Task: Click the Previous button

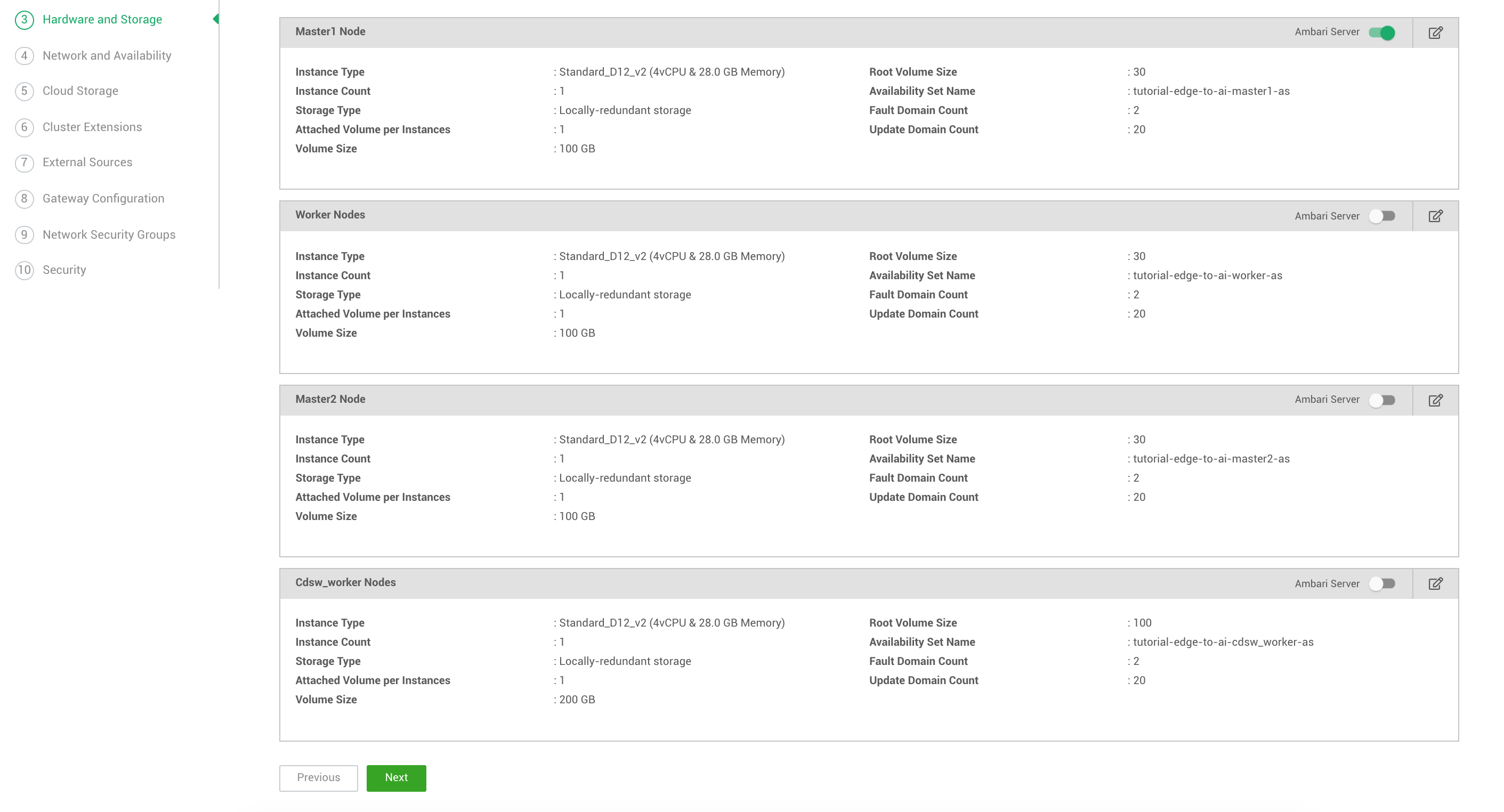Action: coord(318,777)
